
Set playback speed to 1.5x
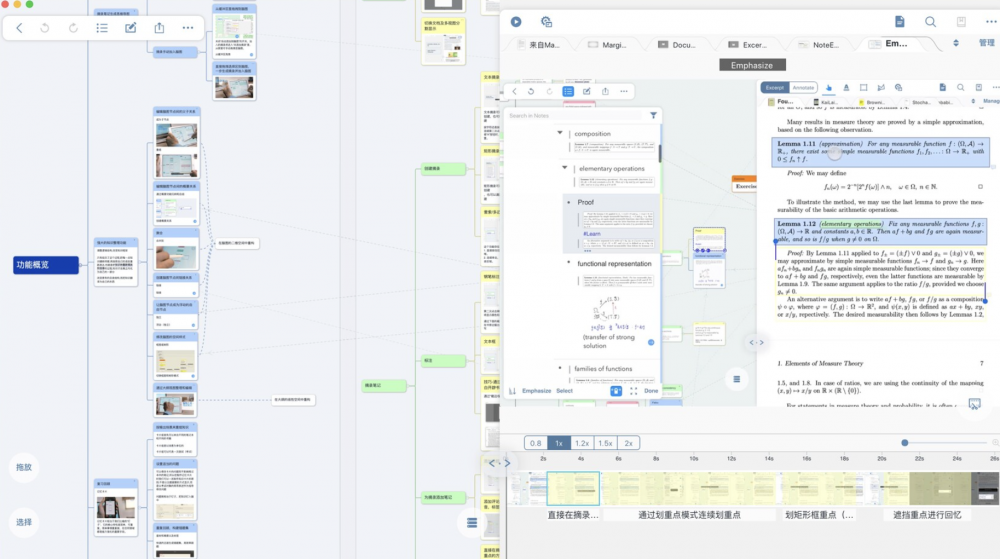[x=605, y=443]
